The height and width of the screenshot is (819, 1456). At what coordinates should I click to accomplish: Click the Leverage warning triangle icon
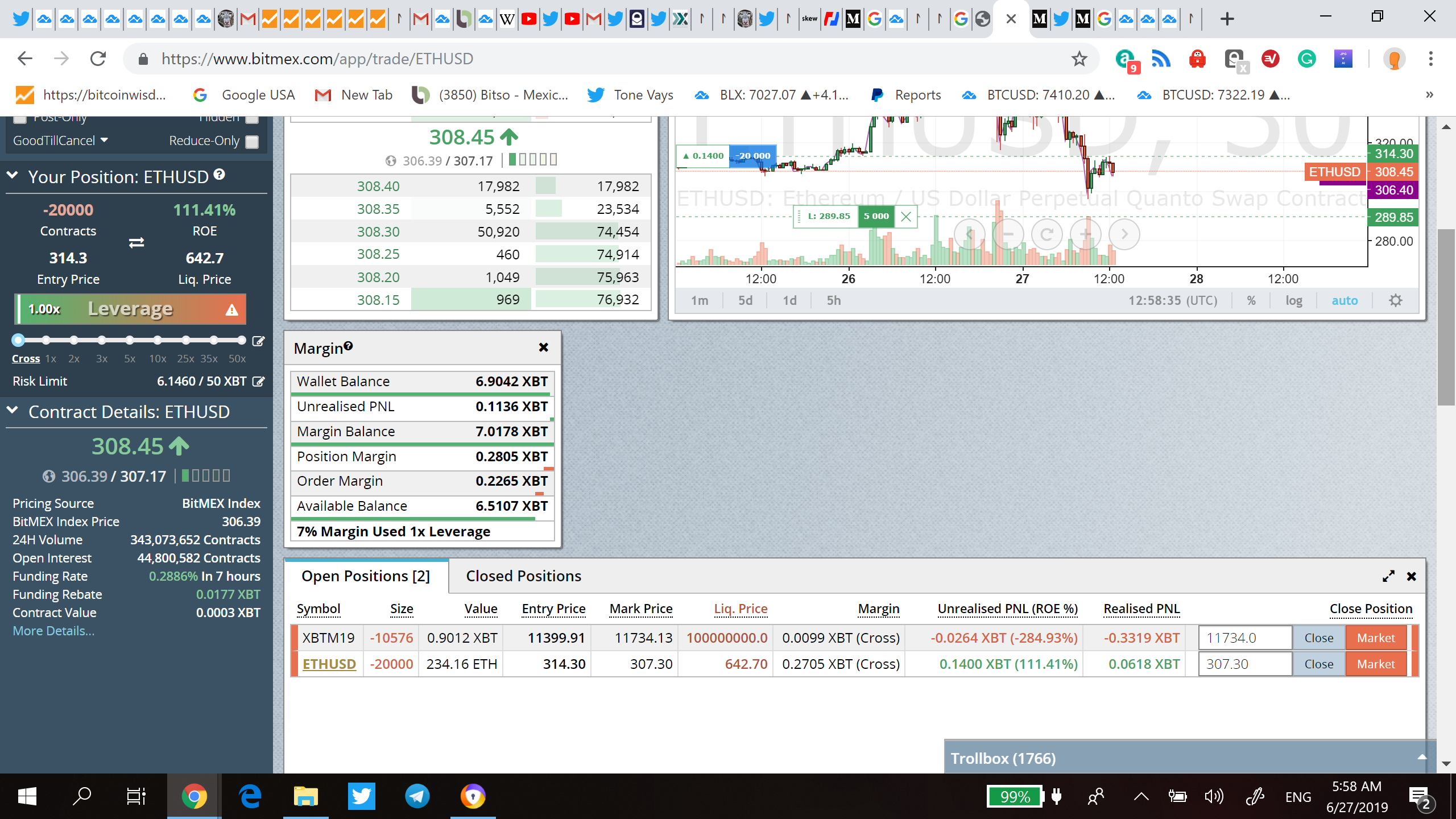point(231,310)
